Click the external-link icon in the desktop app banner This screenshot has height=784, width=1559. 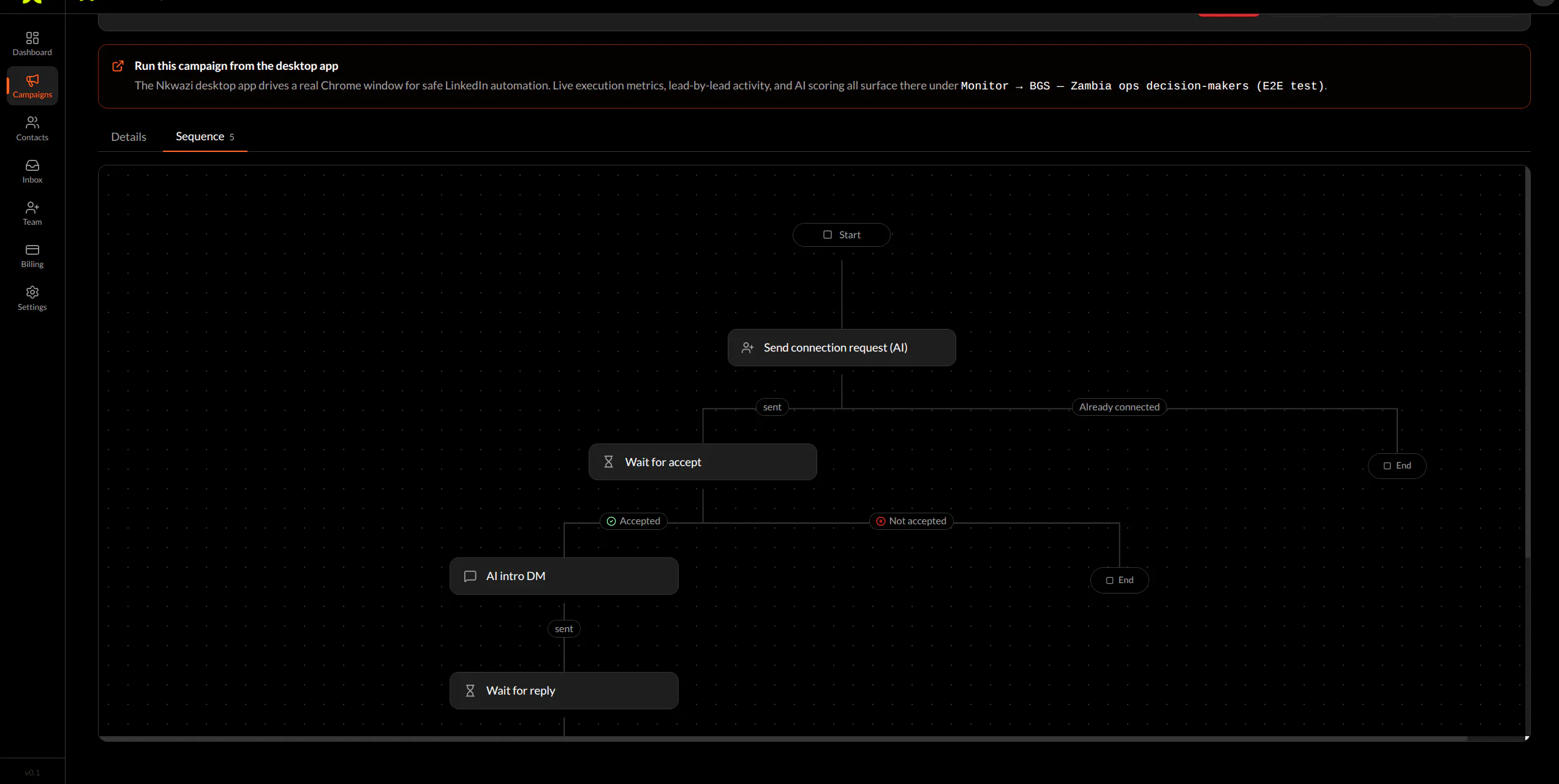[118, 66]
